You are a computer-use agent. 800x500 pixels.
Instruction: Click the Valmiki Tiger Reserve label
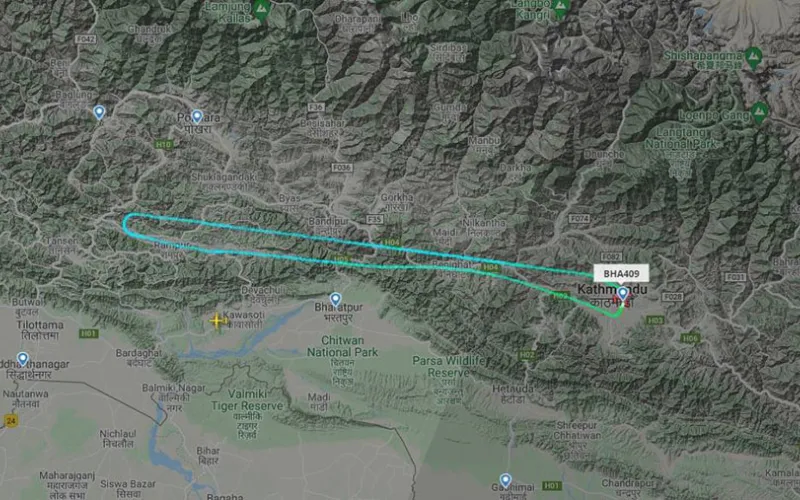247,400
